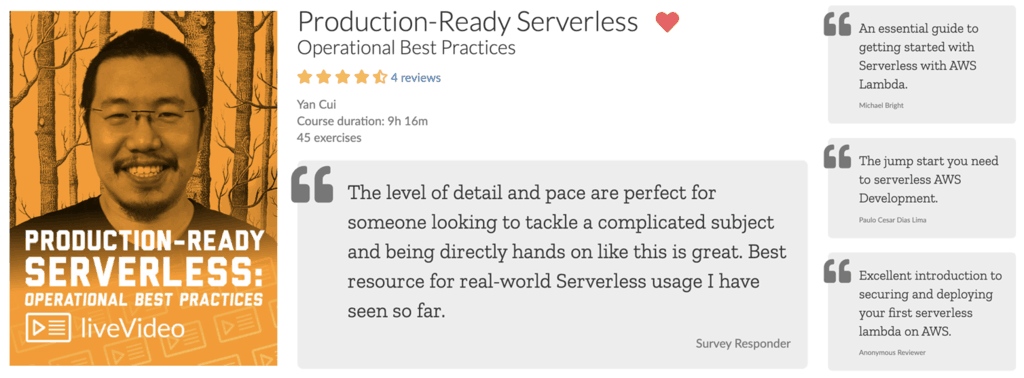Click the red heart favorite icon
Viewport: 1024px width, 378px height.
point(667,22)
